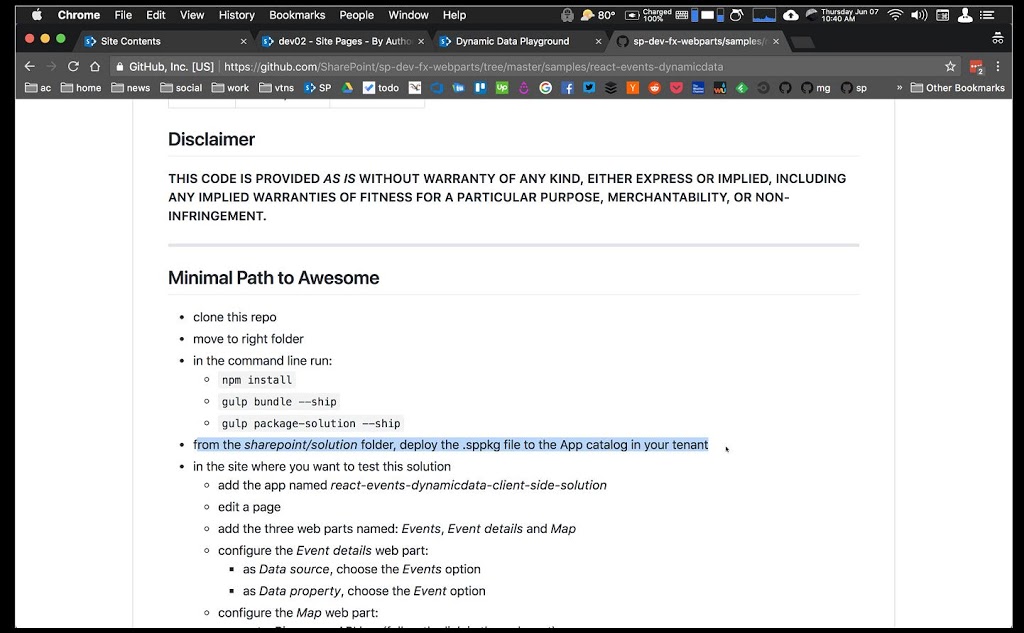Close the Site Contents tab

[x=244, y=41]
